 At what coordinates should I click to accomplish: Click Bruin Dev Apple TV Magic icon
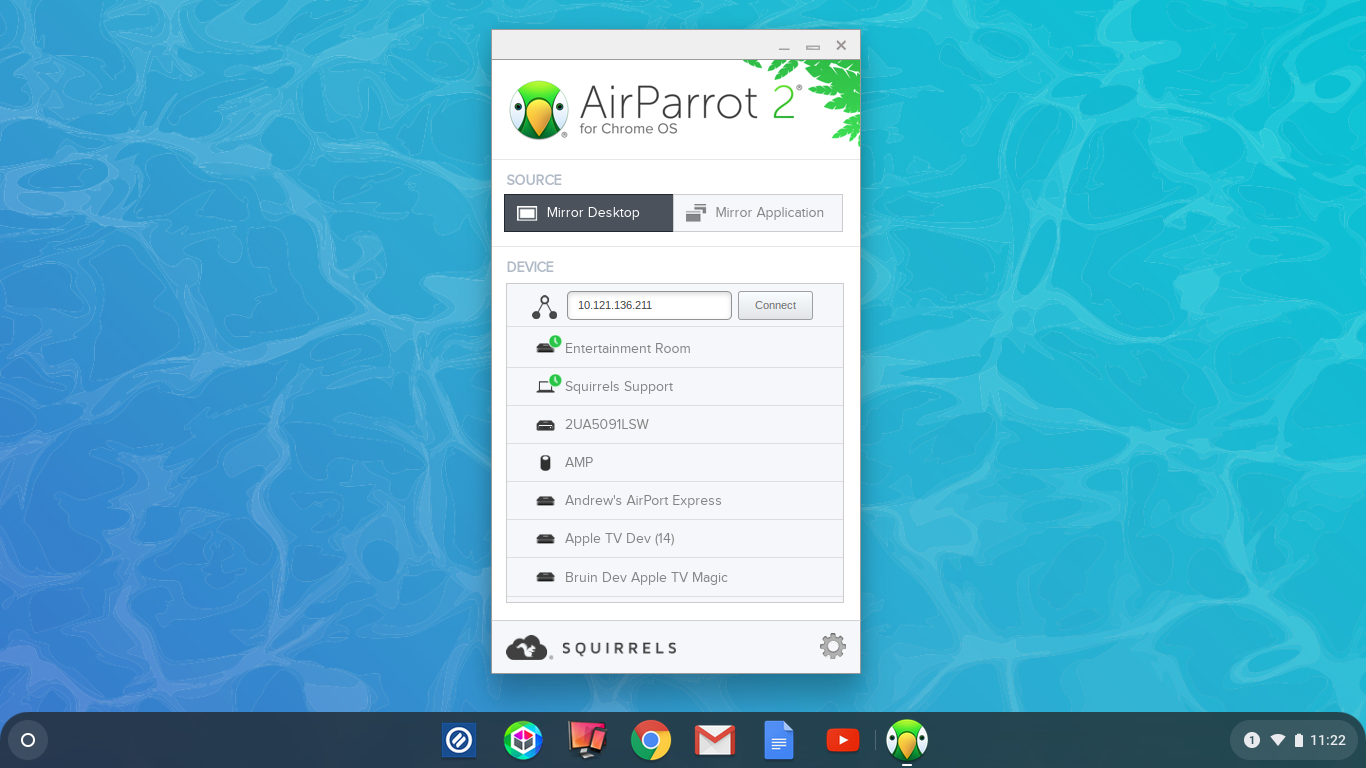(x=545, y=577)
